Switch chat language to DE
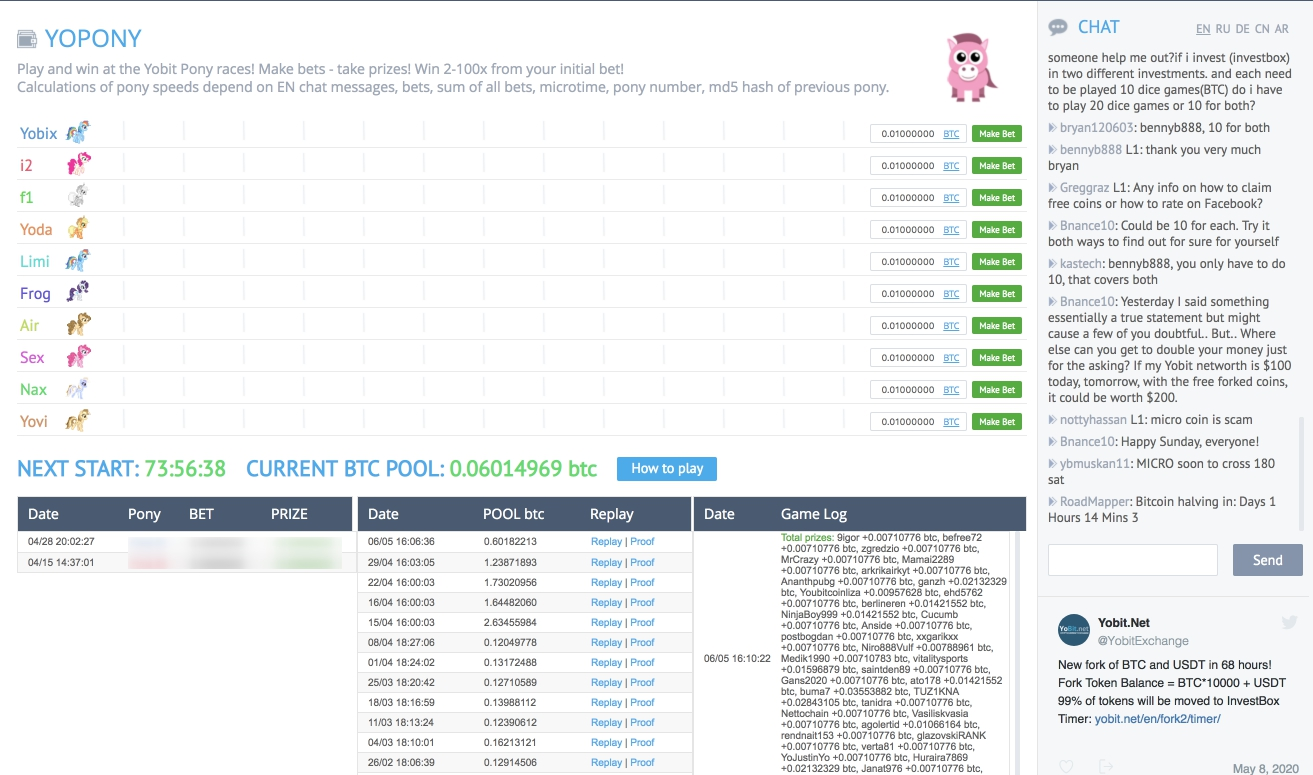 [1243, 29]
